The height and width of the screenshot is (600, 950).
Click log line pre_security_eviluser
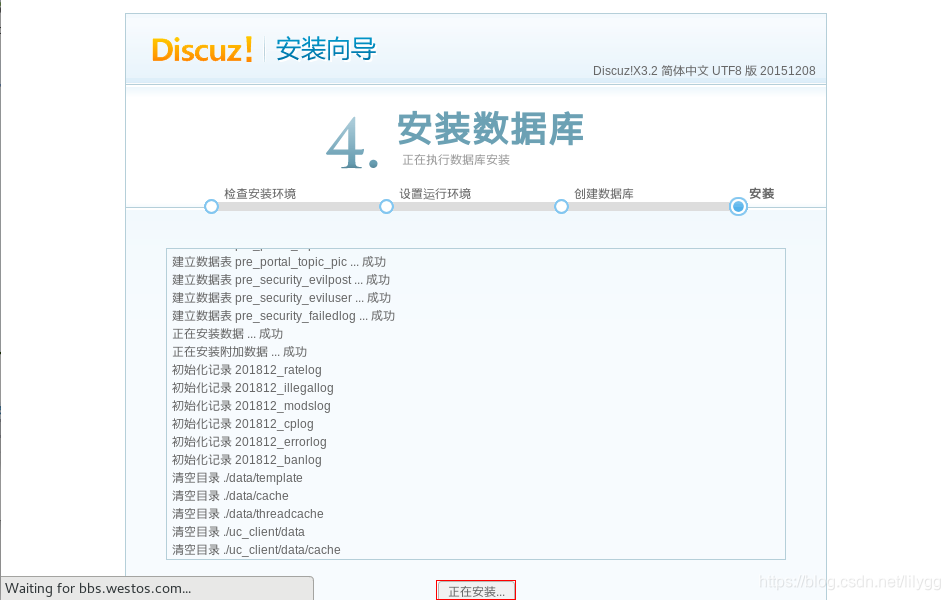point(282,298)
